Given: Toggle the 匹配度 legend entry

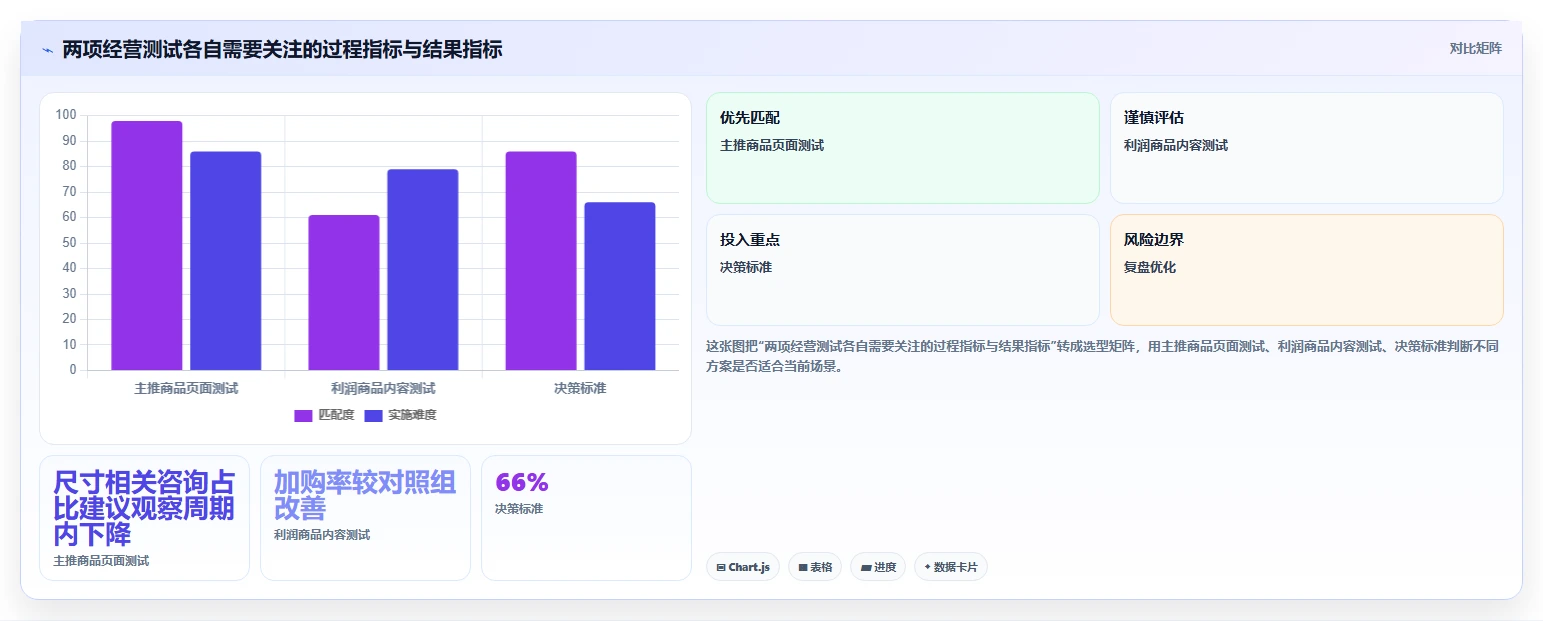Looking at the screenshot, I should pos(324,415).
